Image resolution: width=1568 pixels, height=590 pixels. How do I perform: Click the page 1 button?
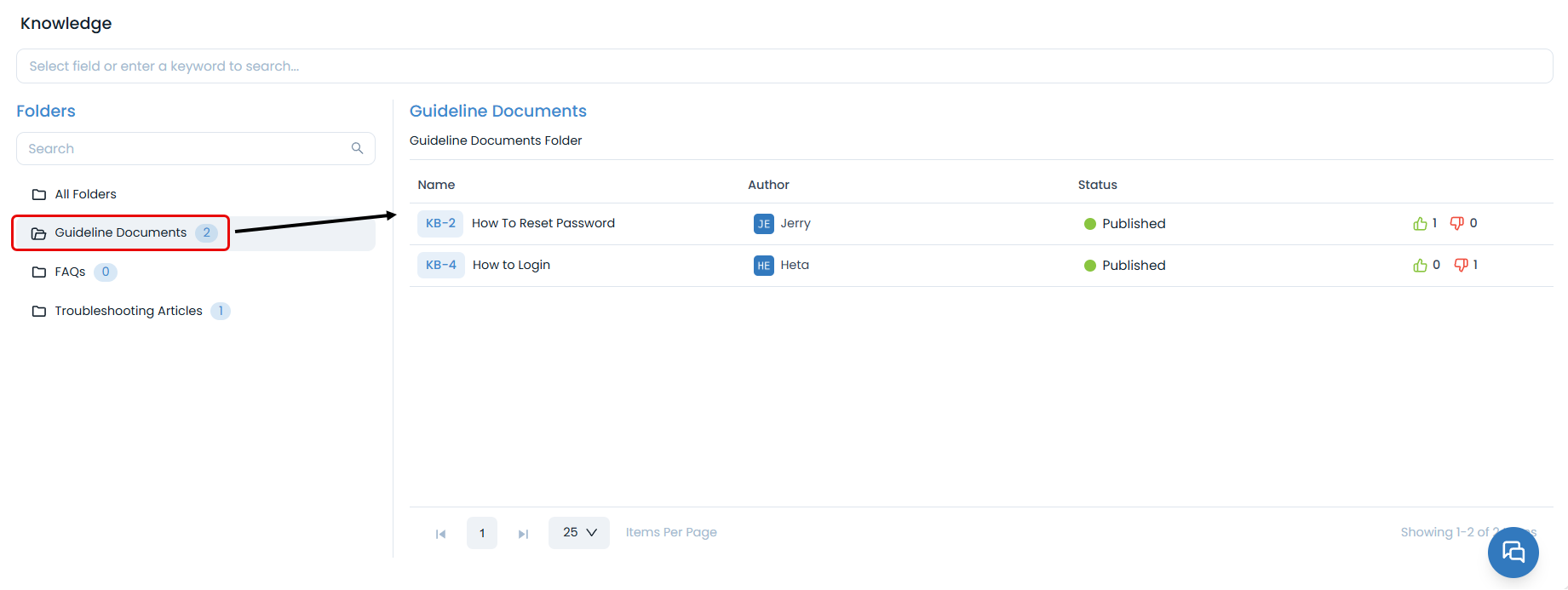coord(482,533)
